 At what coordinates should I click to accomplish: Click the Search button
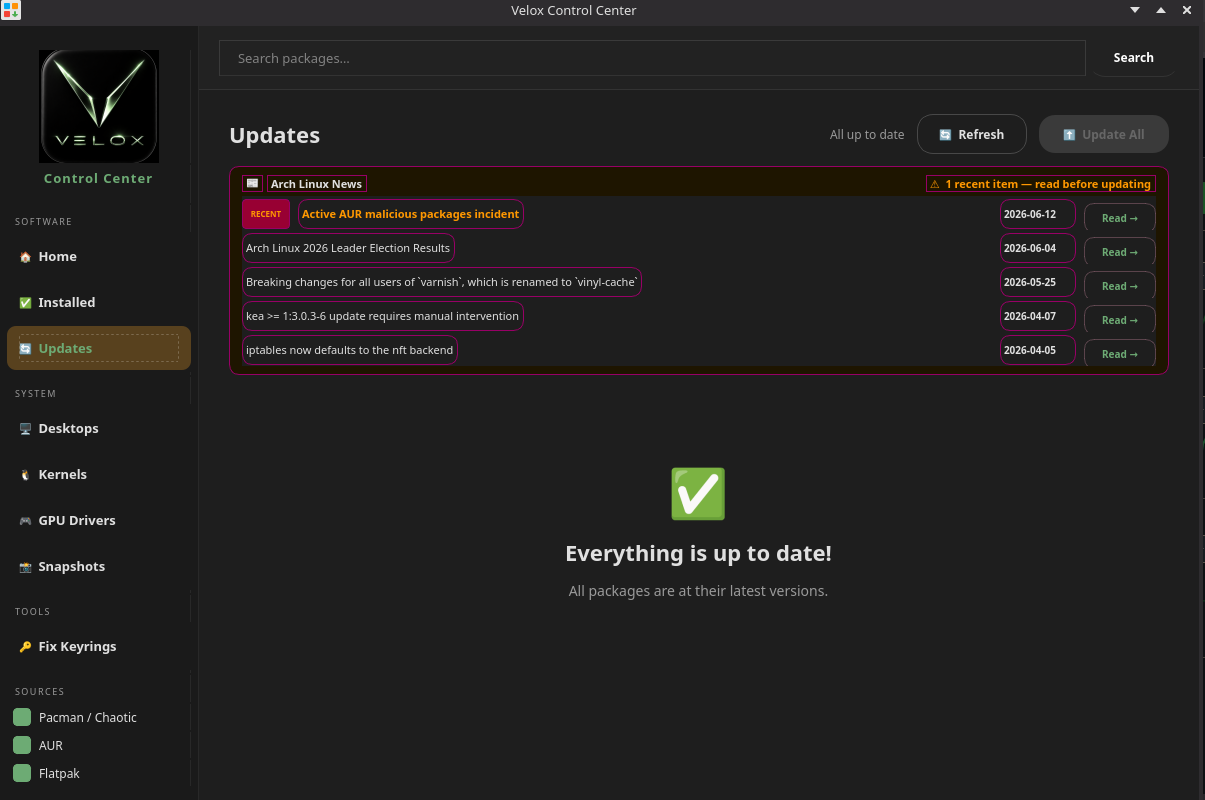click(1133, 58)
